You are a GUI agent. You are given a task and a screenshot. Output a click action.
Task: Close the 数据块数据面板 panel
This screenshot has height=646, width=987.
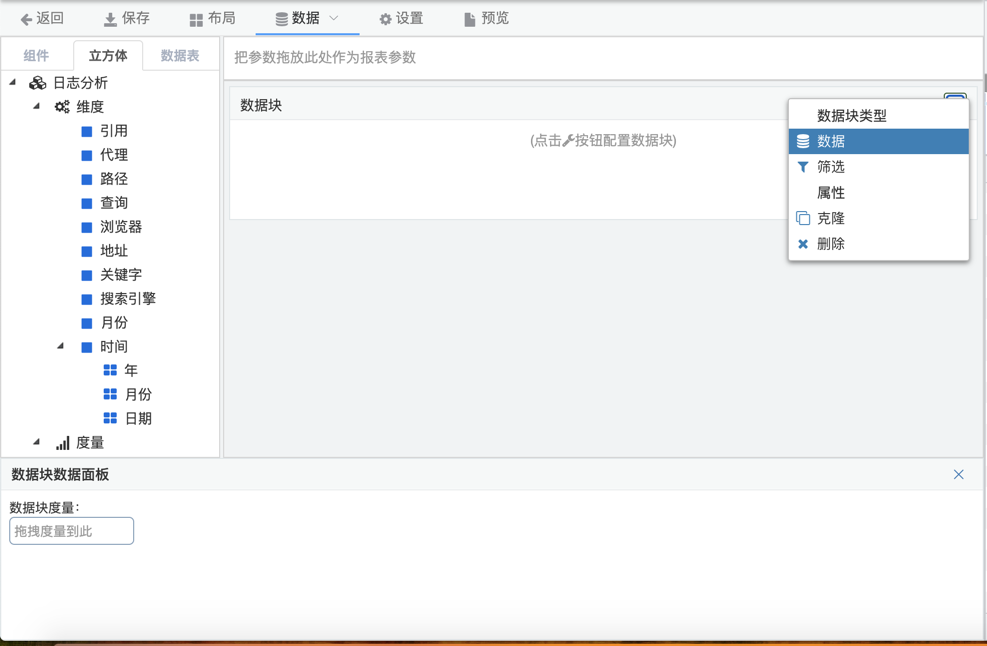958,475
